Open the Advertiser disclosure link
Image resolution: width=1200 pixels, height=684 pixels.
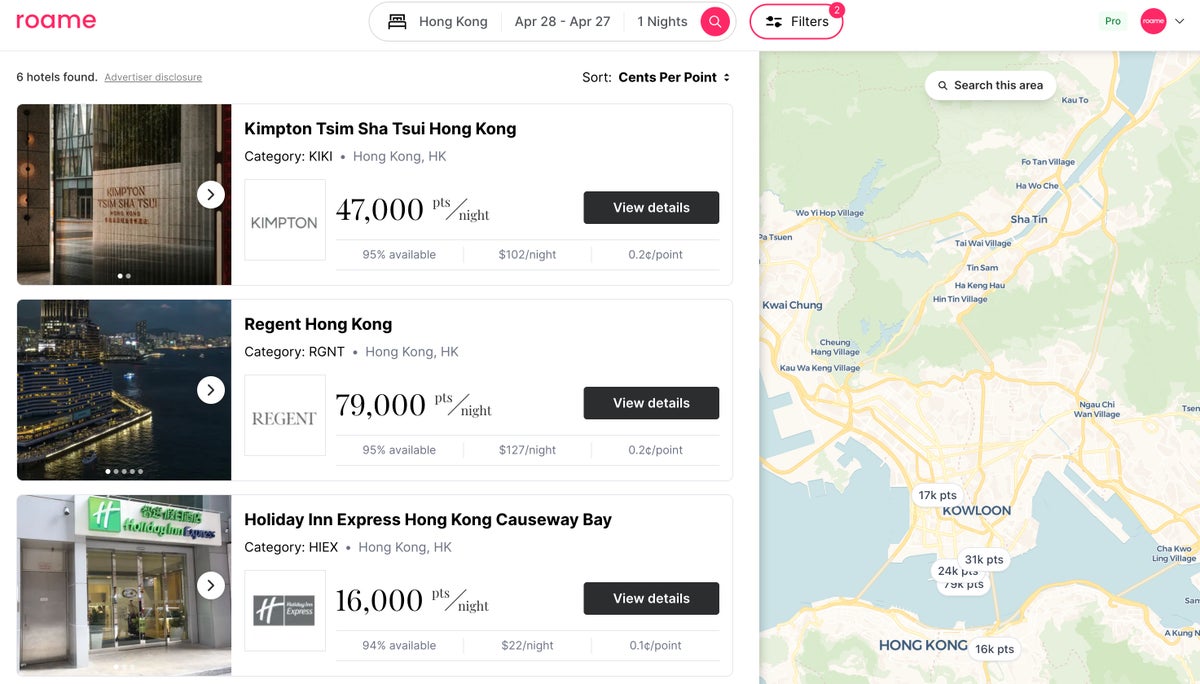point(153,77)
